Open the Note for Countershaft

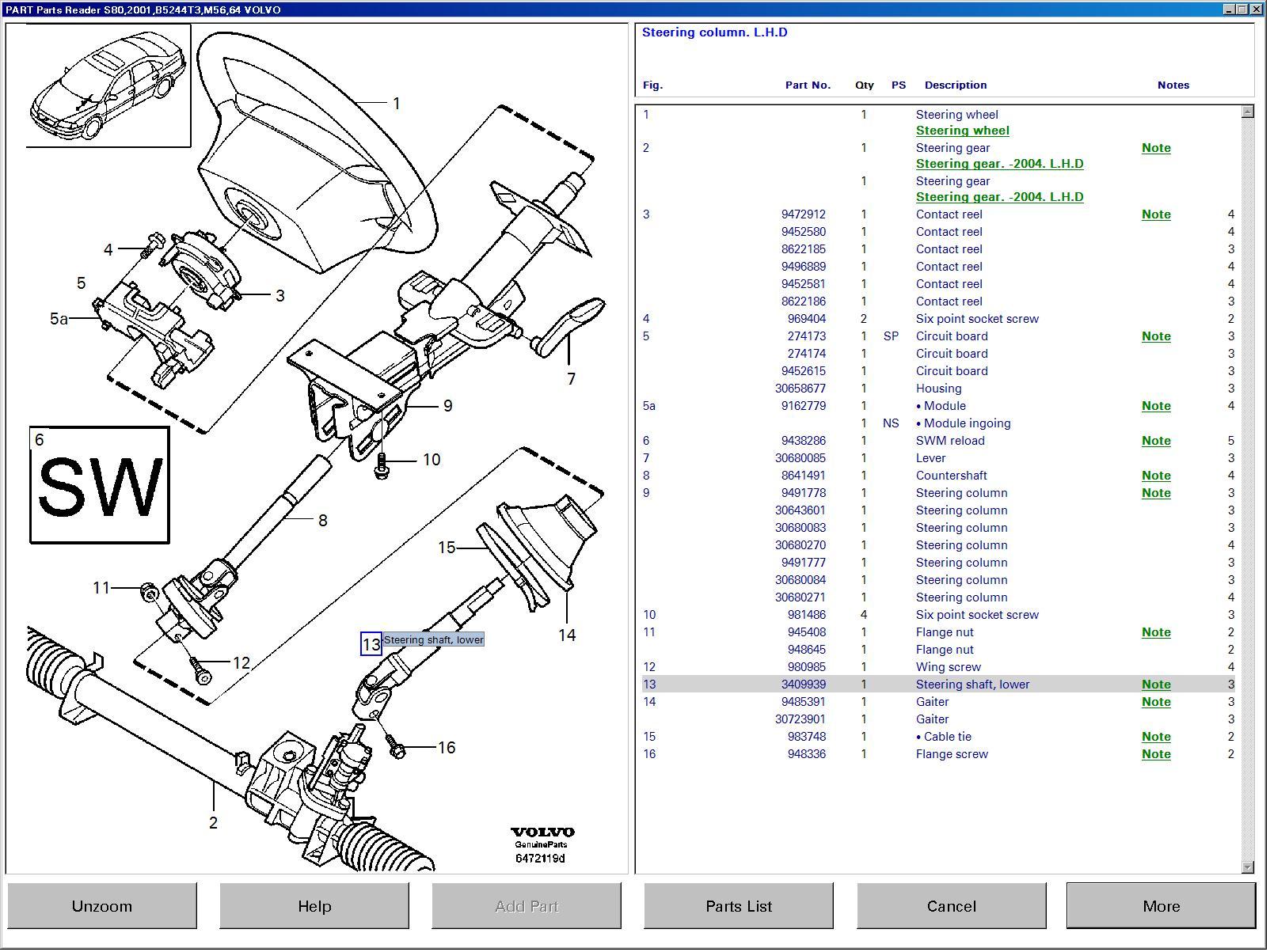pyautogui.click(x=1156, y=476)
